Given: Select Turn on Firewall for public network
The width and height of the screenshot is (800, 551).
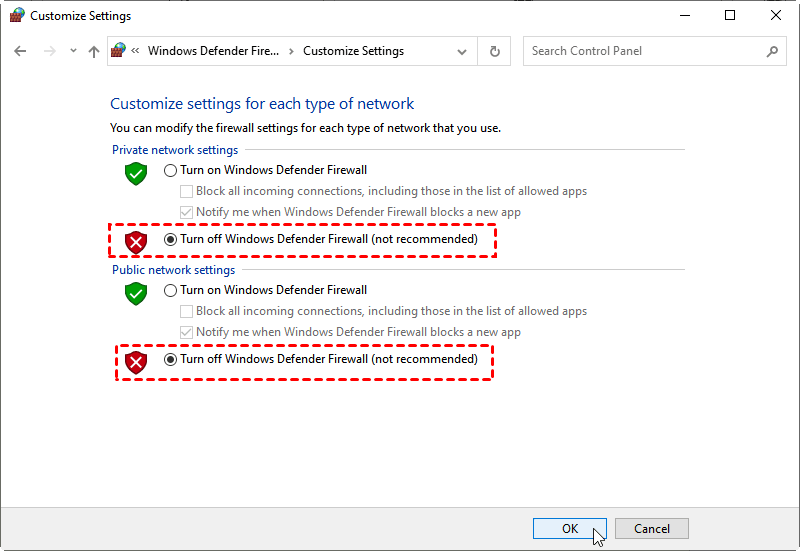Looking at the screenshot, I should pyautogui.click(x=170, y=291).
